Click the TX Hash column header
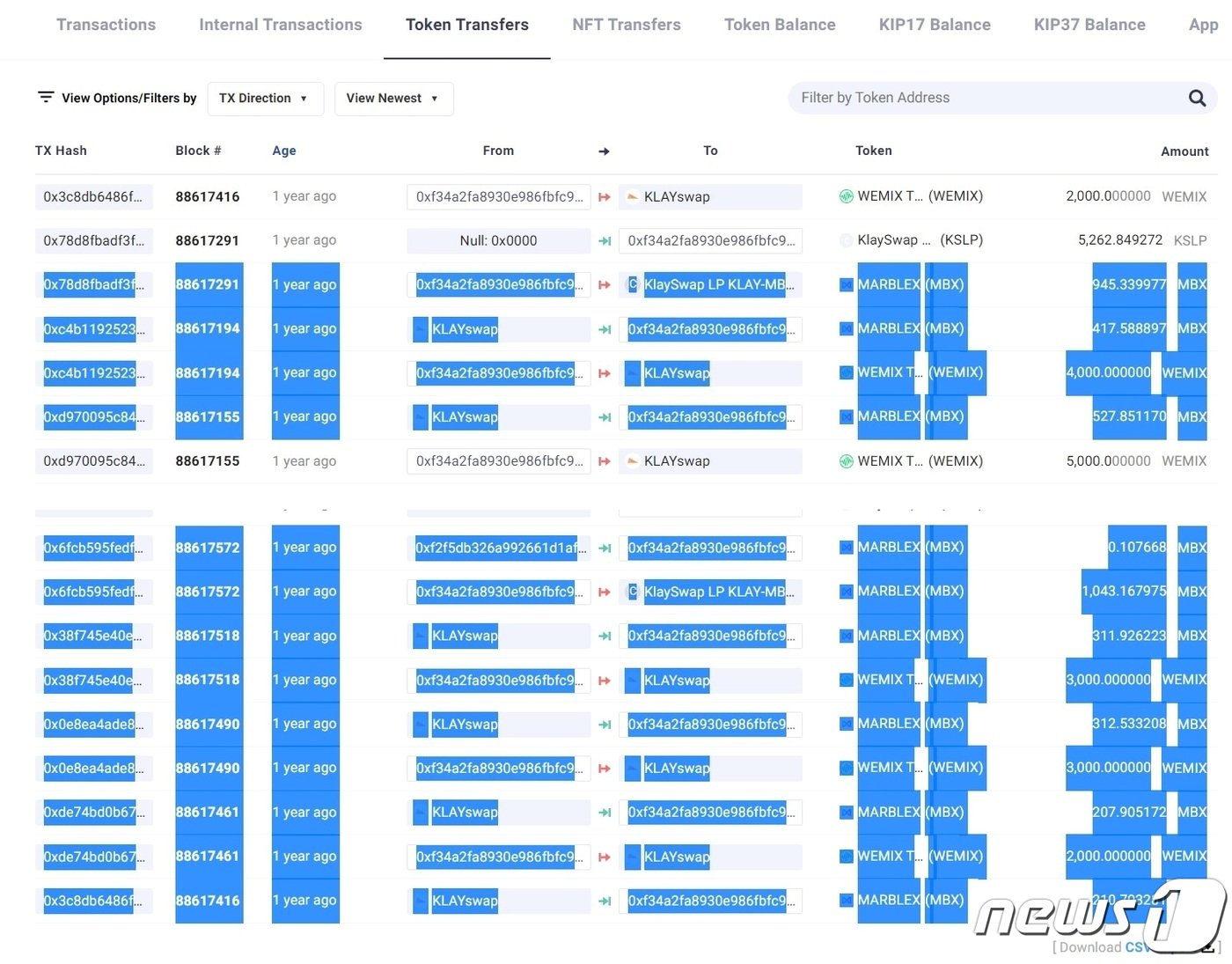The image size is (1232, 964). tap(61, 151)
